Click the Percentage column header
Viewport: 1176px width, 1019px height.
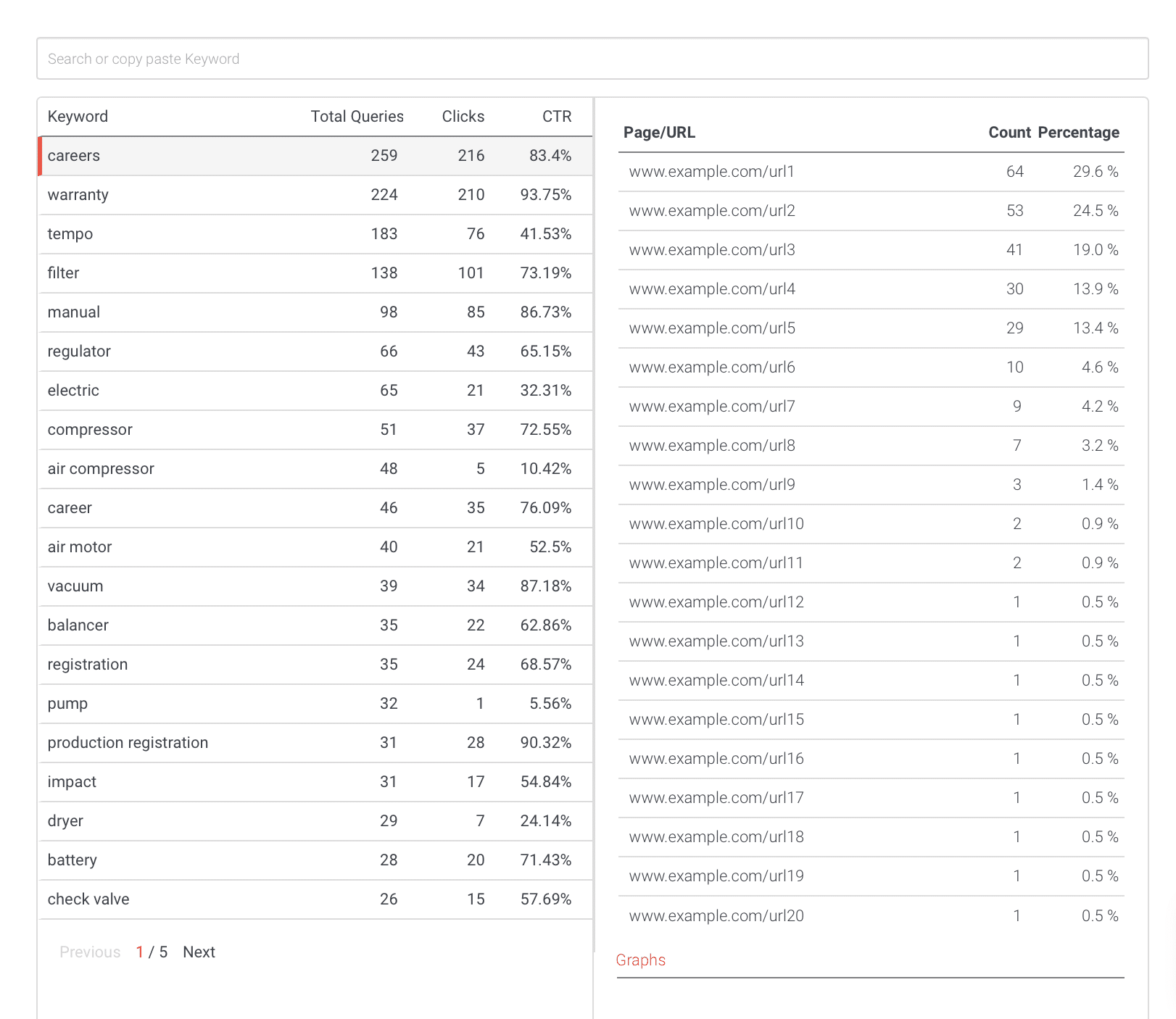[x=1078, y=133]
